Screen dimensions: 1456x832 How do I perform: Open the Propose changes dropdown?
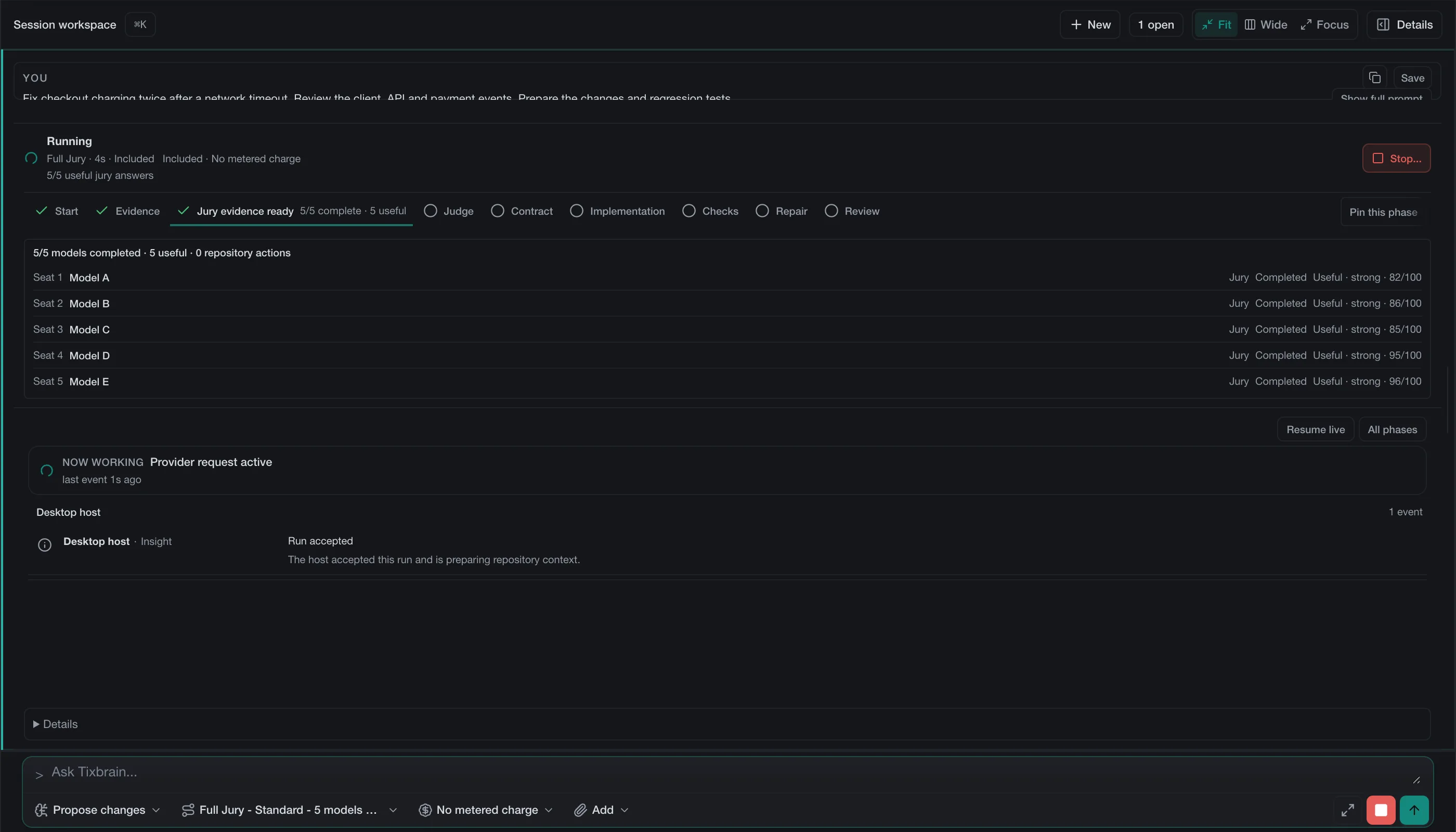coord(97,810)
